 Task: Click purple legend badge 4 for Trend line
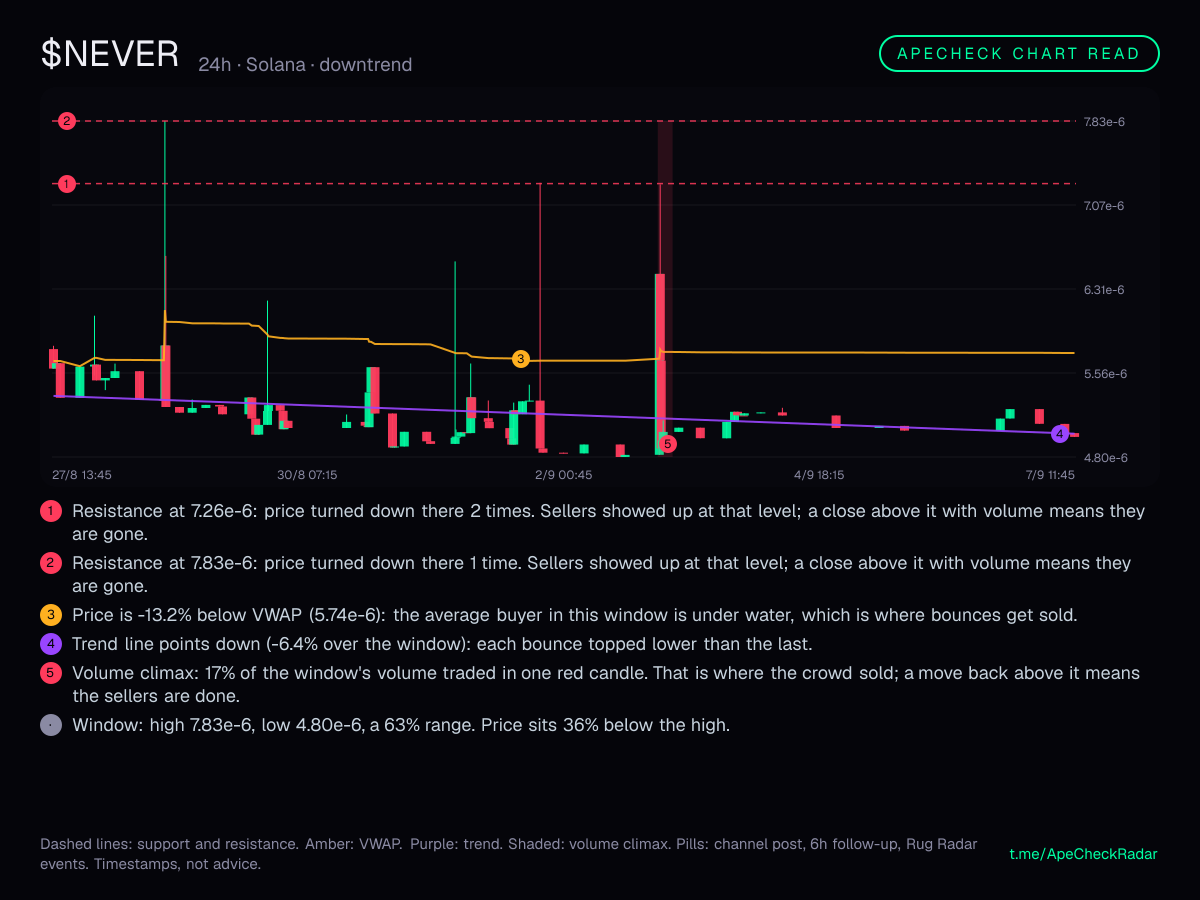tap(51, 643)
